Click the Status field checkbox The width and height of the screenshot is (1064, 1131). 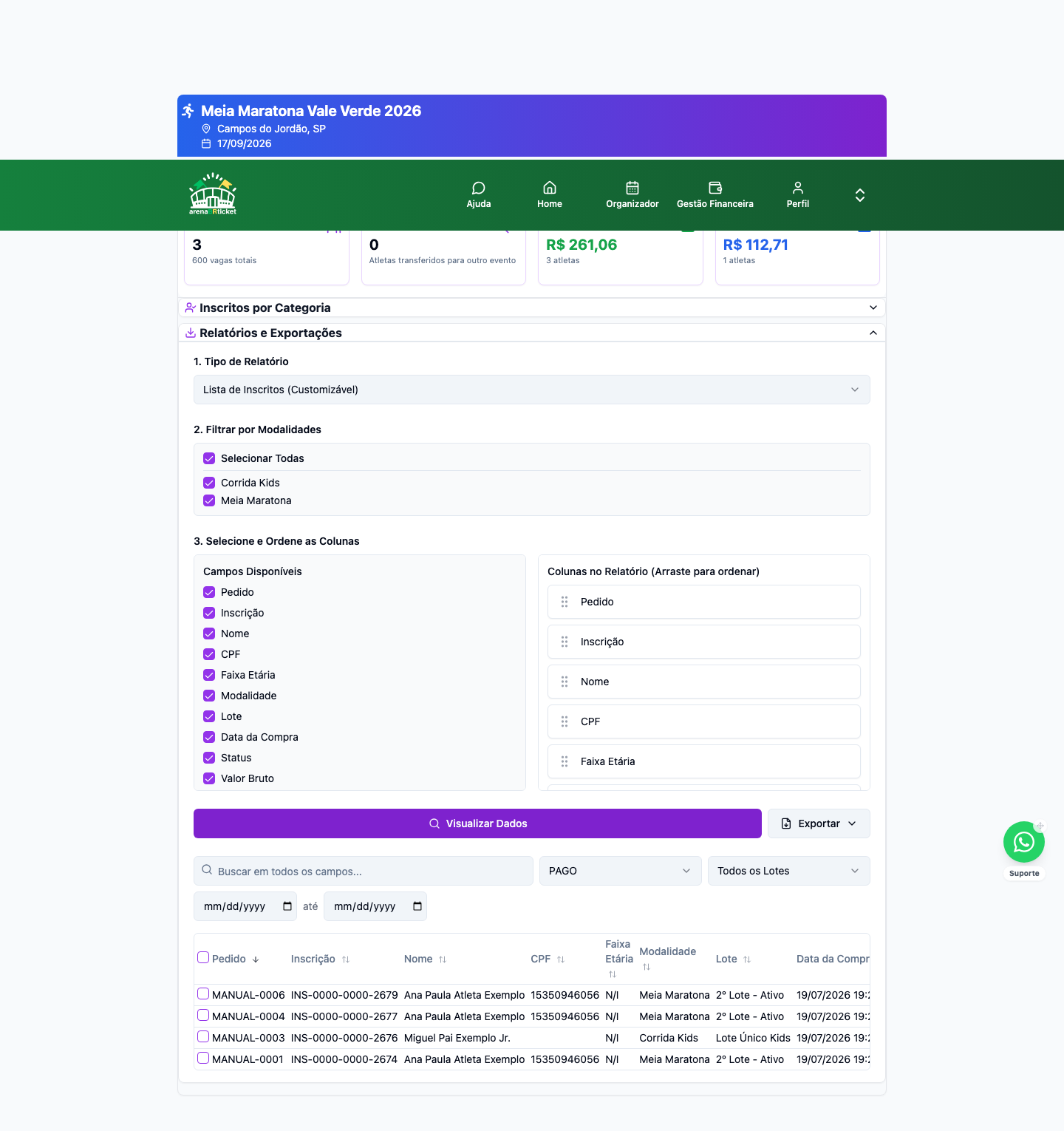click(209, 758)
